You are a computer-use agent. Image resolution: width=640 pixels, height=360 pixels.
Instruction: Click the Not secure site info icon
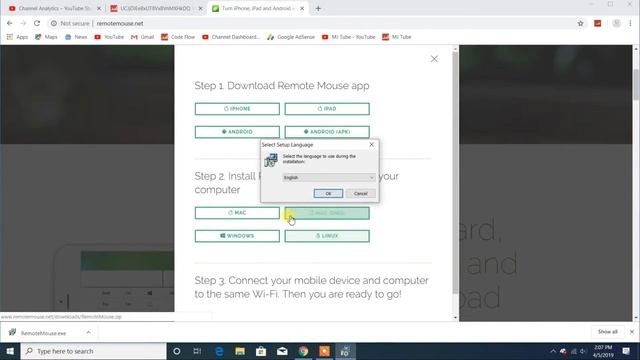pos(53,23)
